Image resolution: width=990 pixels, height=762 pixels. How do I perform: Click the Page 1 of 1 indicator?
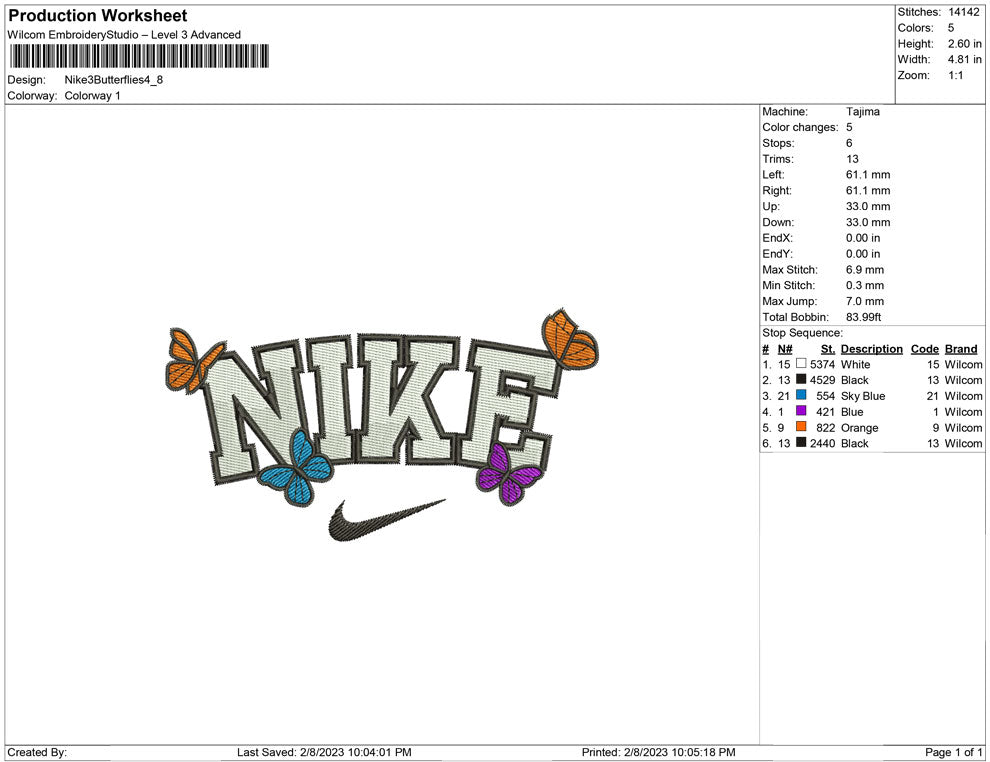coord(953,753)
